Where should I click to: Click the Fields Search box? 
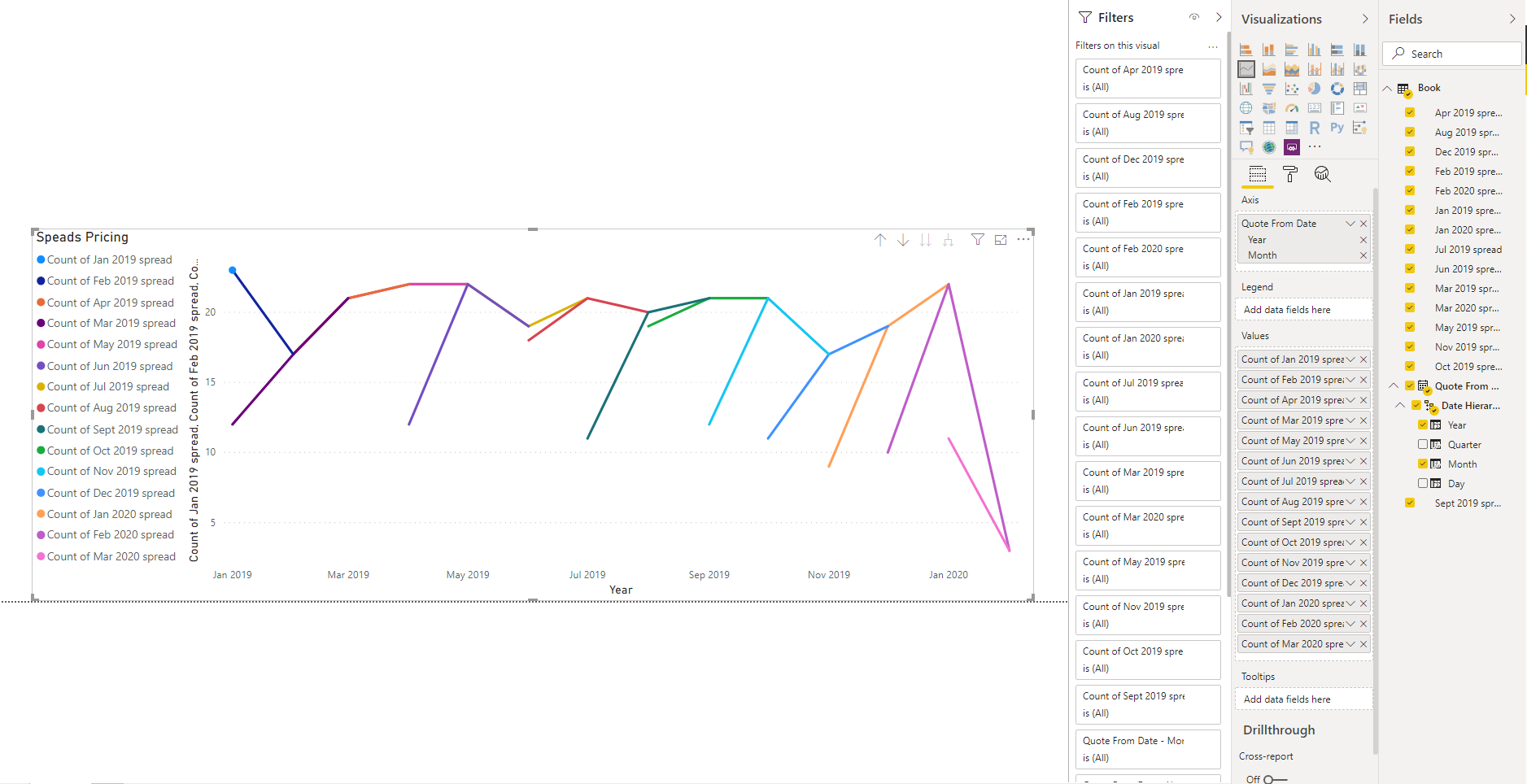click(x=1452, y=54)
